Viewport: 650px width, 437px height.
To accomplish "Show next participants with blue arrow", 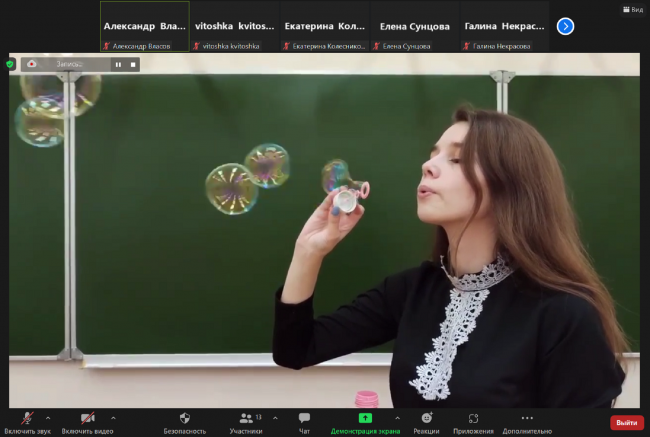I will click(565, 27).
